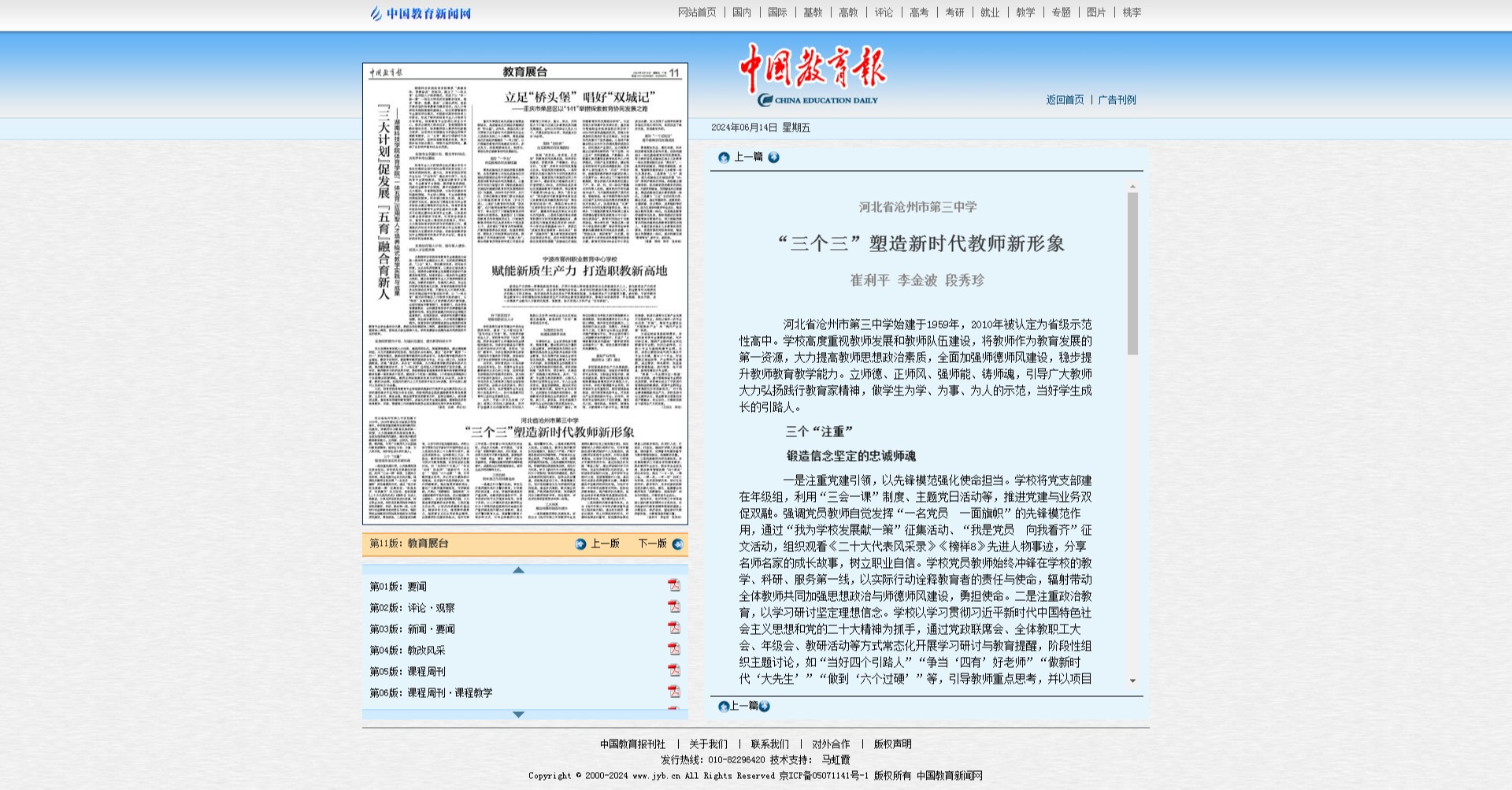Open PDF icon for 第06版 课程周刊·课程教学
Image resolution: width=1512 pixels, height=790 pixels.
click(x=674, y=692)
